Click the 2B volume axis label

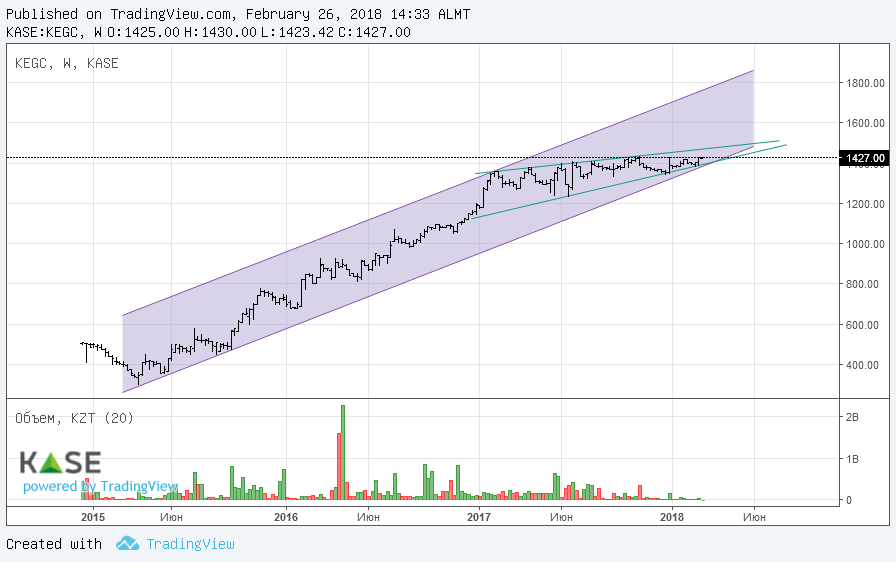[x=852, y=418]
